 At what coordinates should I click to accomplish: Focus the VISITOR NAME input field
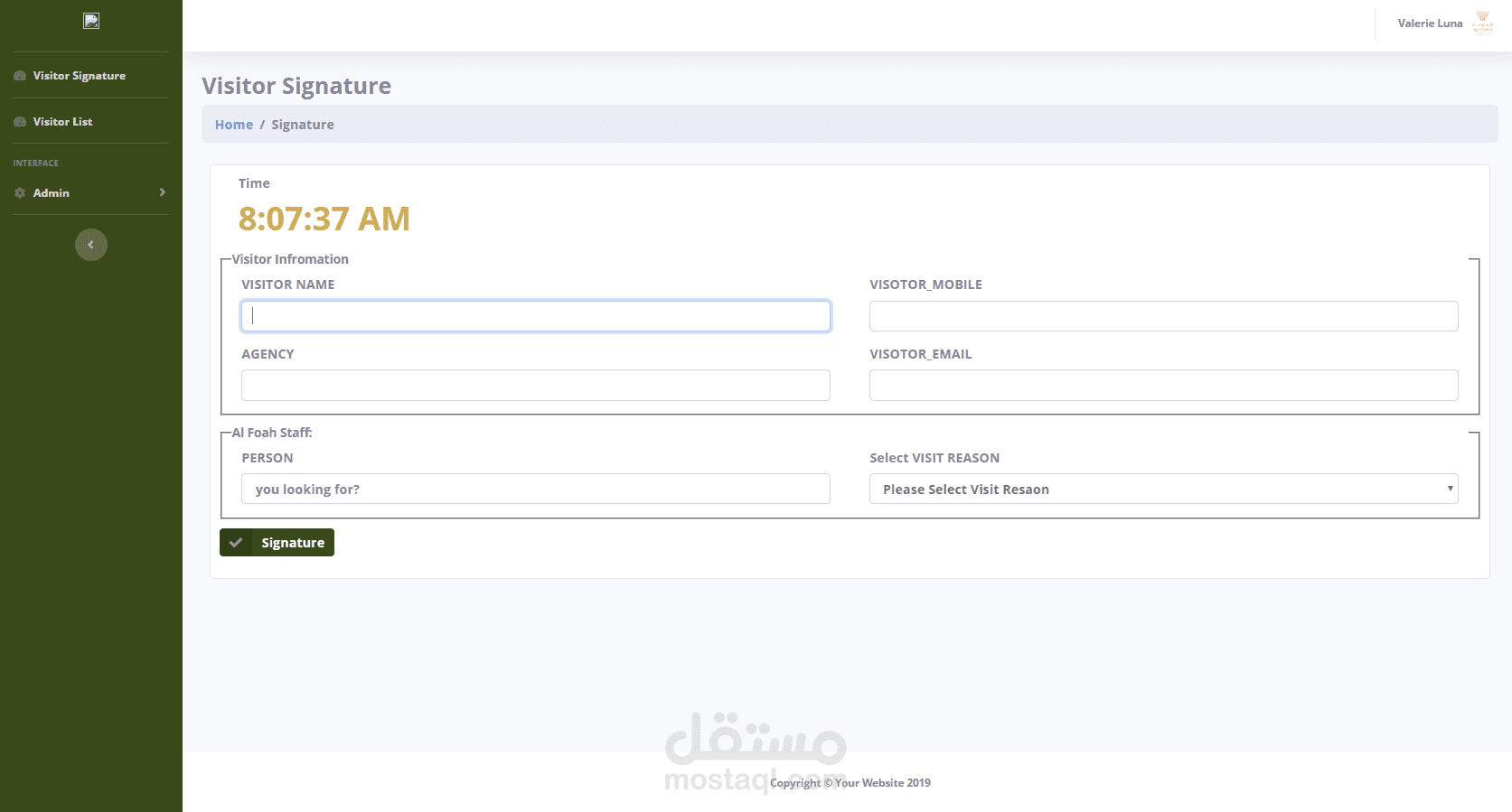pyautogui.click(x=536, y=316)
